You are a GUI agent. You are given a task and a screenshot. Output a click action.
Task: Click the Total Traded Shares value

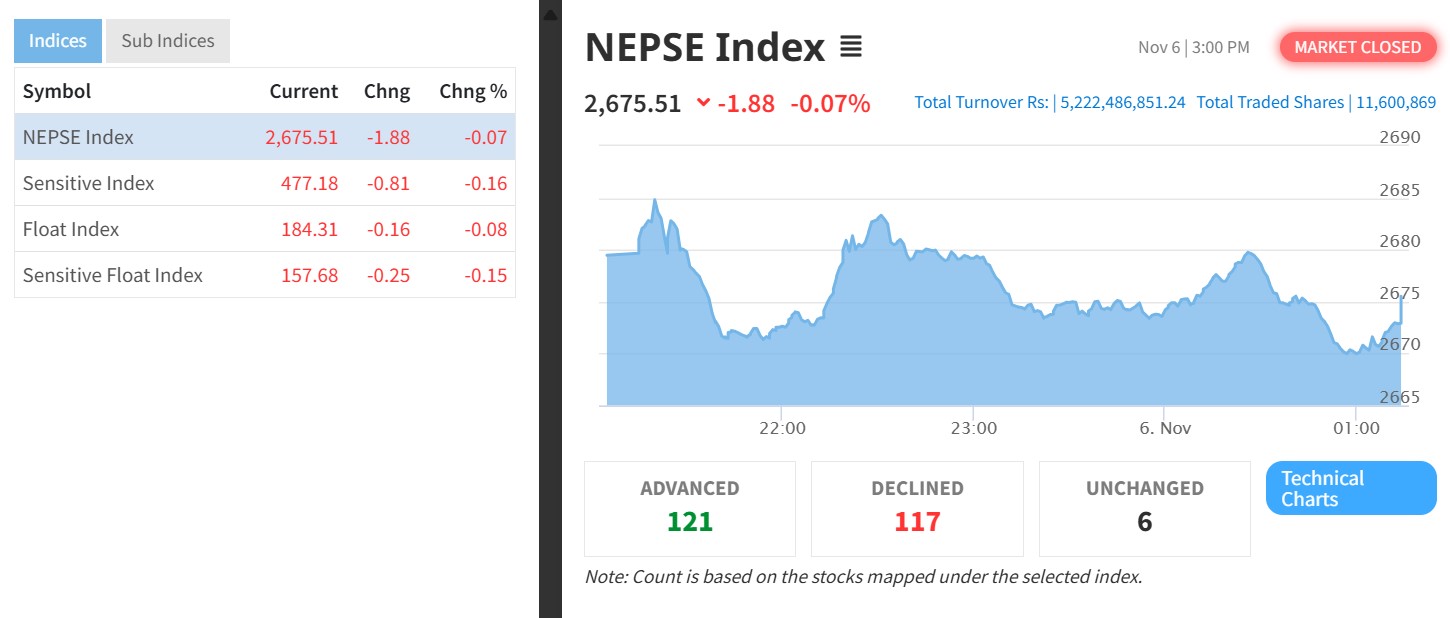tap(1396, 102)
